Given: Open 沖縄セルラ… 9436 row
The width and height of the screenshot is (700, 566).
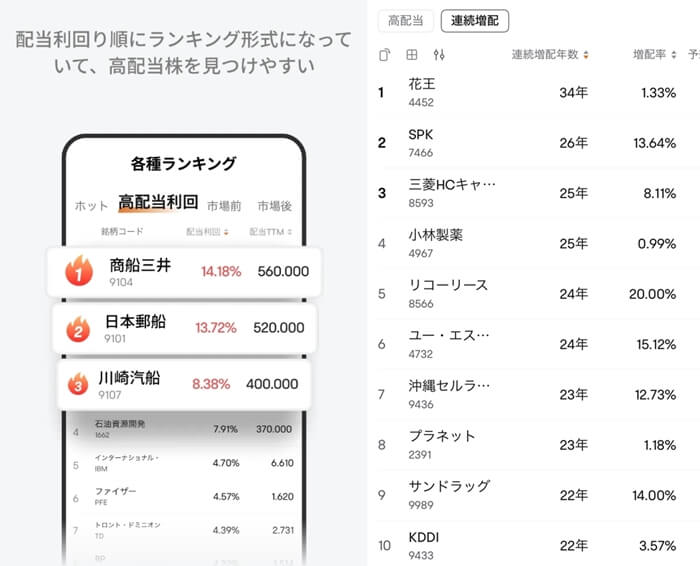Looking at the screenshot, I should click(x=536, y=395).
